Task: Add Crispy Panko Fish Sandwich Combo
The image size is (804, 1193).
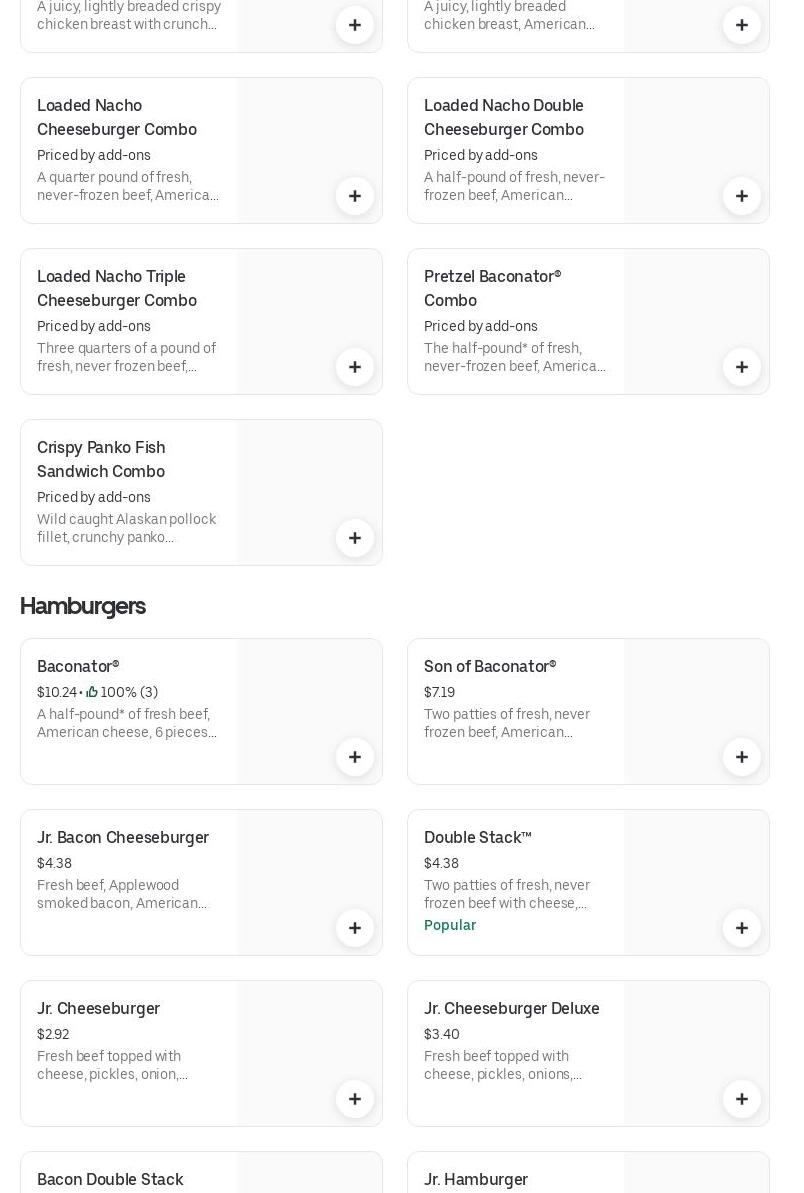Action: pyautogui.click(x=355, y=538)
